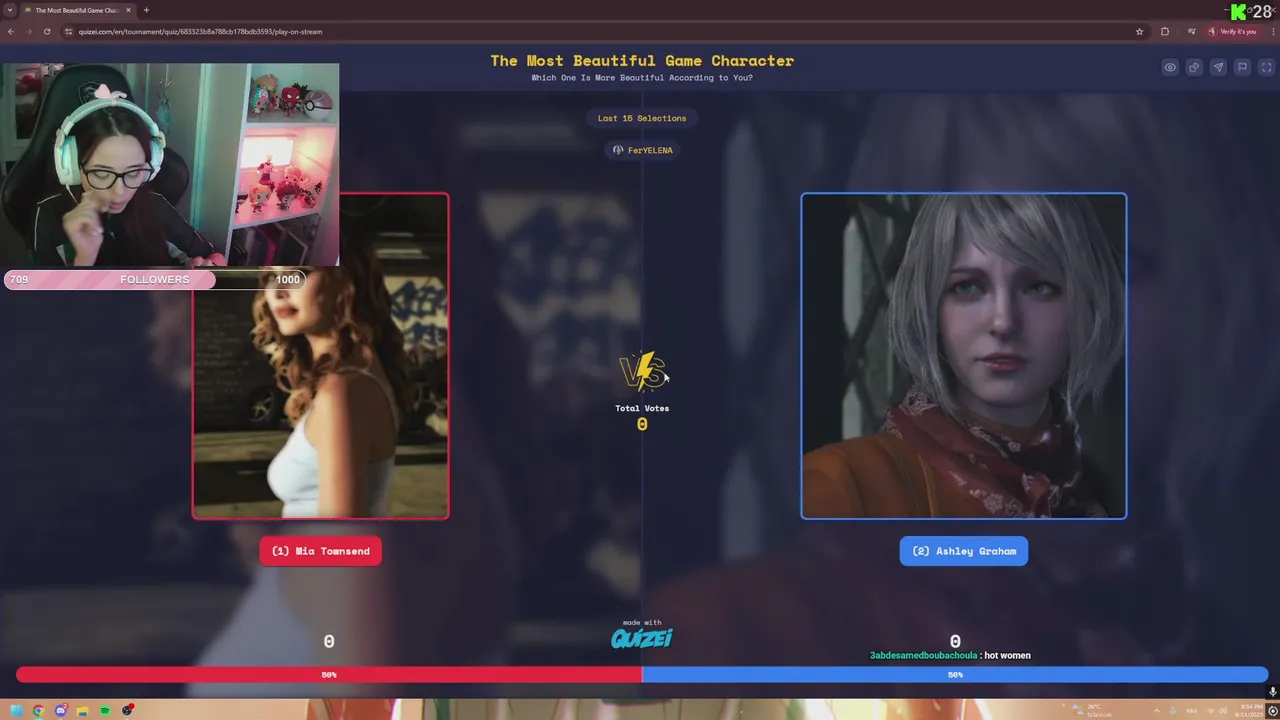
Task: Select the Ashley Graham picture card
Action: click(x=964, y=356)
